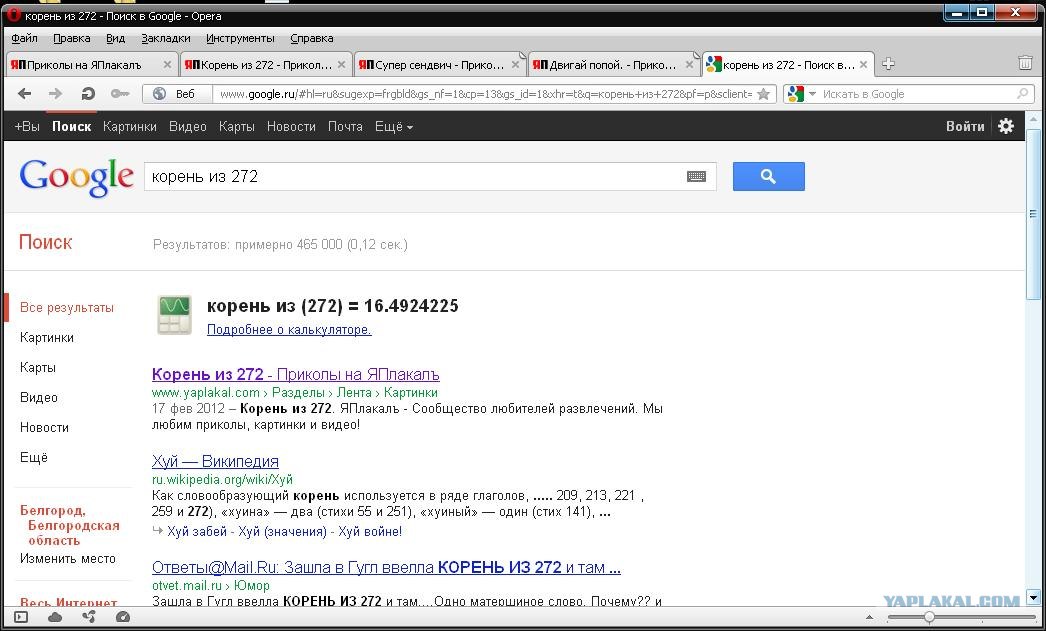This screenshot has width=1046, height=631.
Task: Click scrollbar down arrow
Action: point(1033,598)
